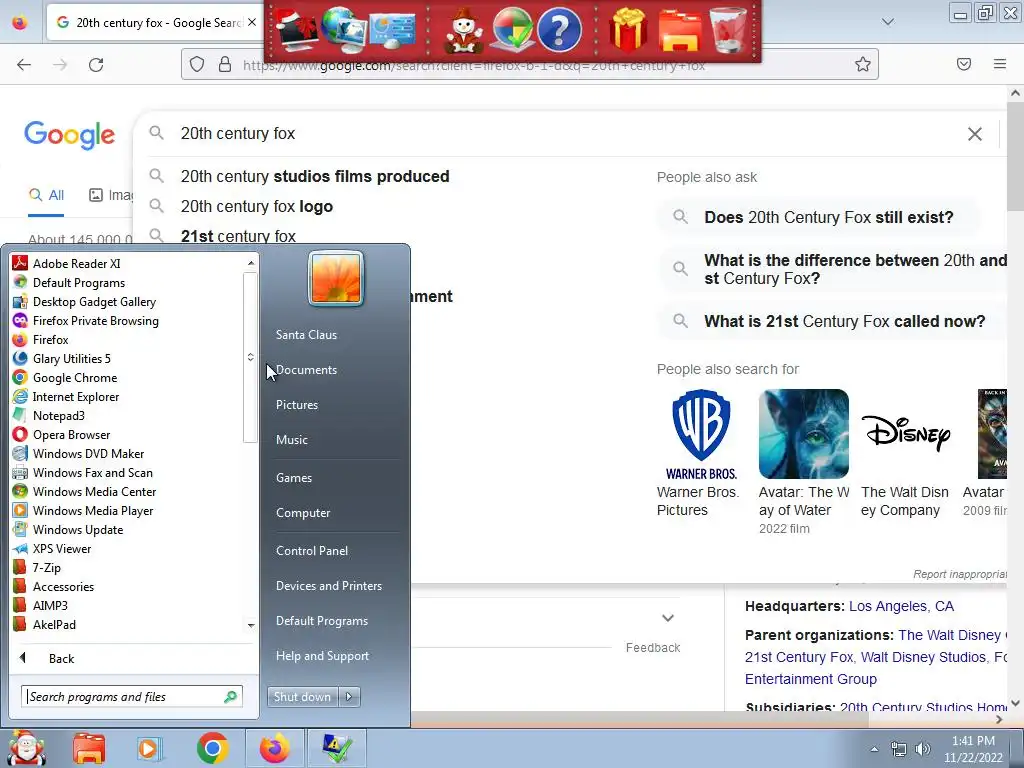
Task: Click the Shut down button
Action: click(303, 697)
